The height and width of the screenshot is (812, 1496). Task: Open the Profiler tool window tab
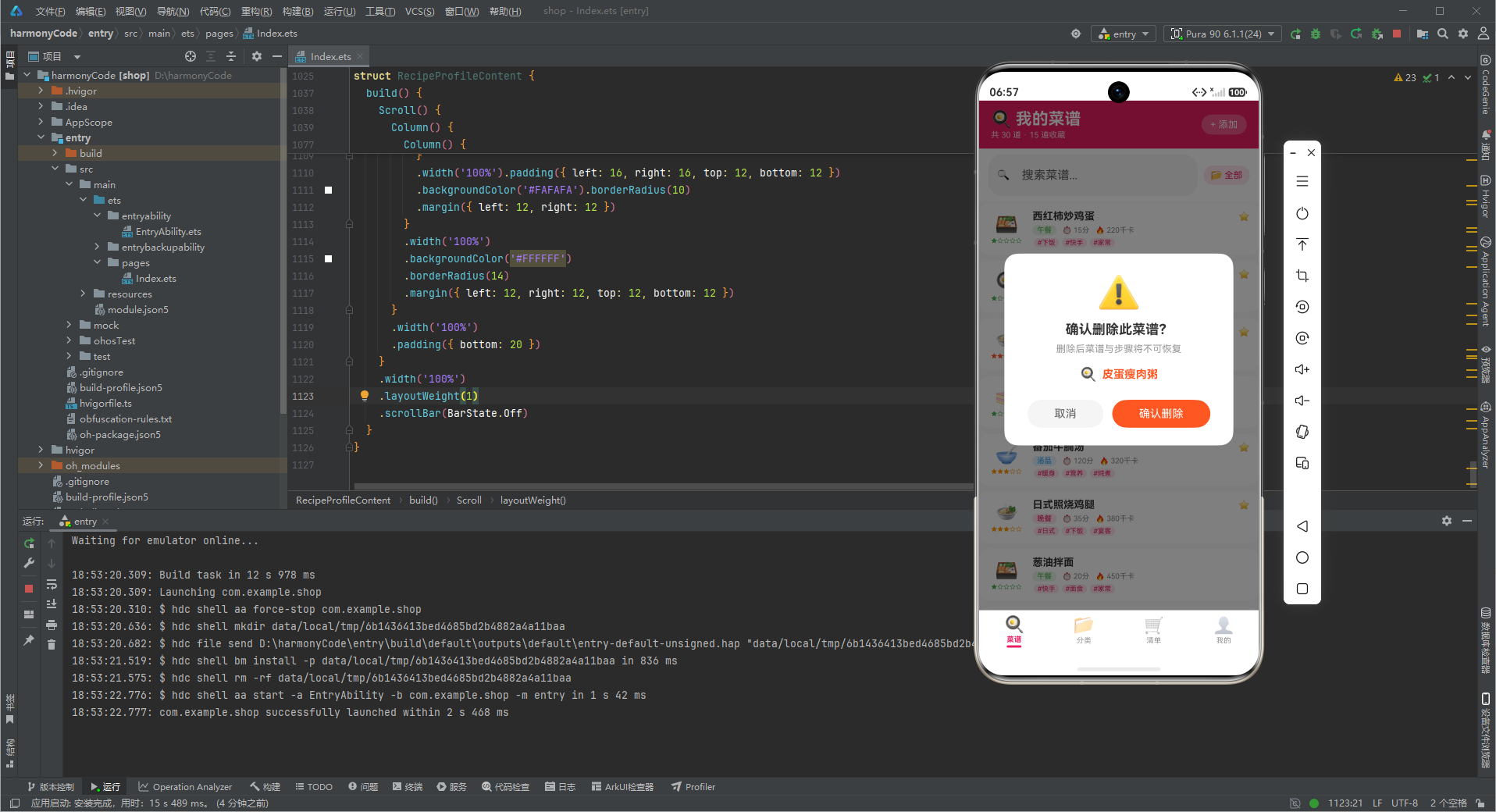[x=693, y=786]
